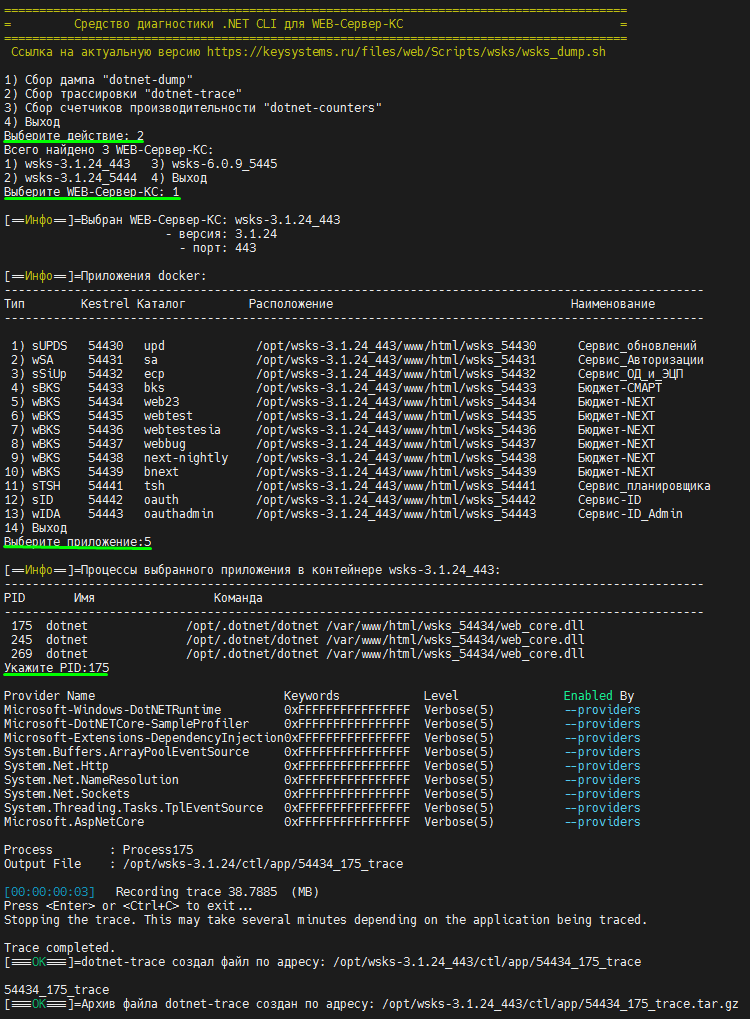Click provider Microsoft-DotNETCore-SampleProfiler

coord(126,724)
